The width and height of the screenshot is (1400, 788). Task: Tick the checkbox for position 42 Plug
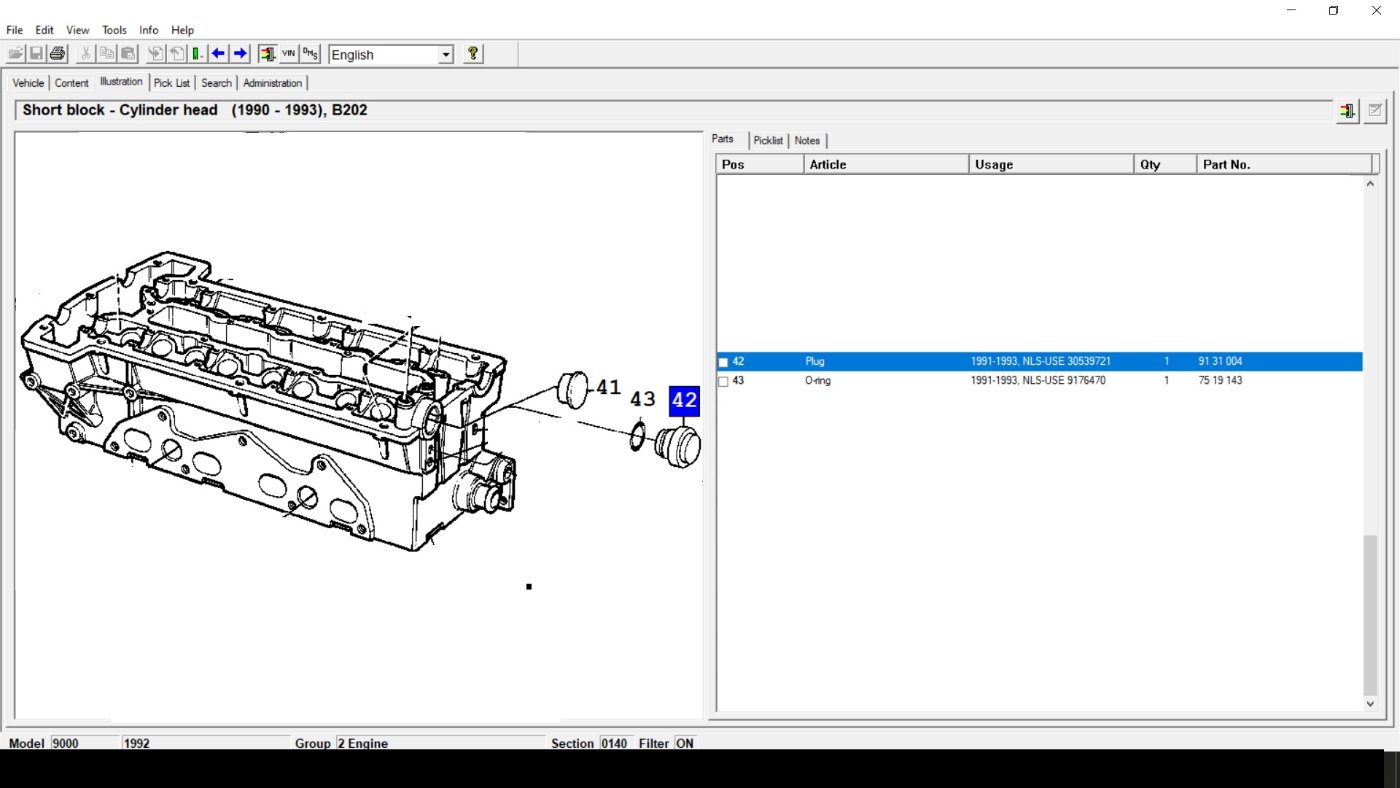pyautogui.click(x=723, y=362)
